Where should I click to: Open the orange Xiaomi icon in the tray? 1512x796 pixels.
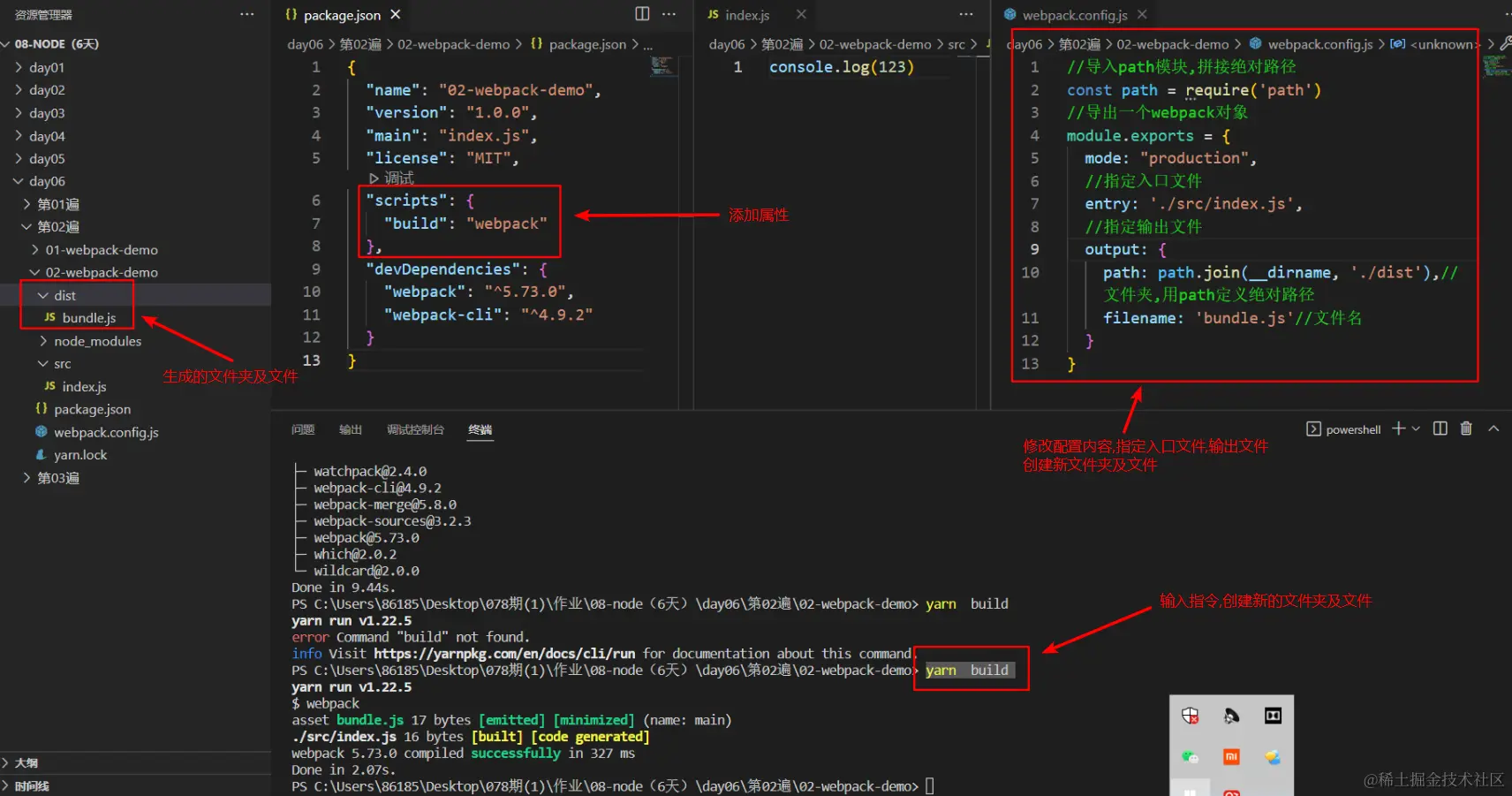click(1231, 757)
